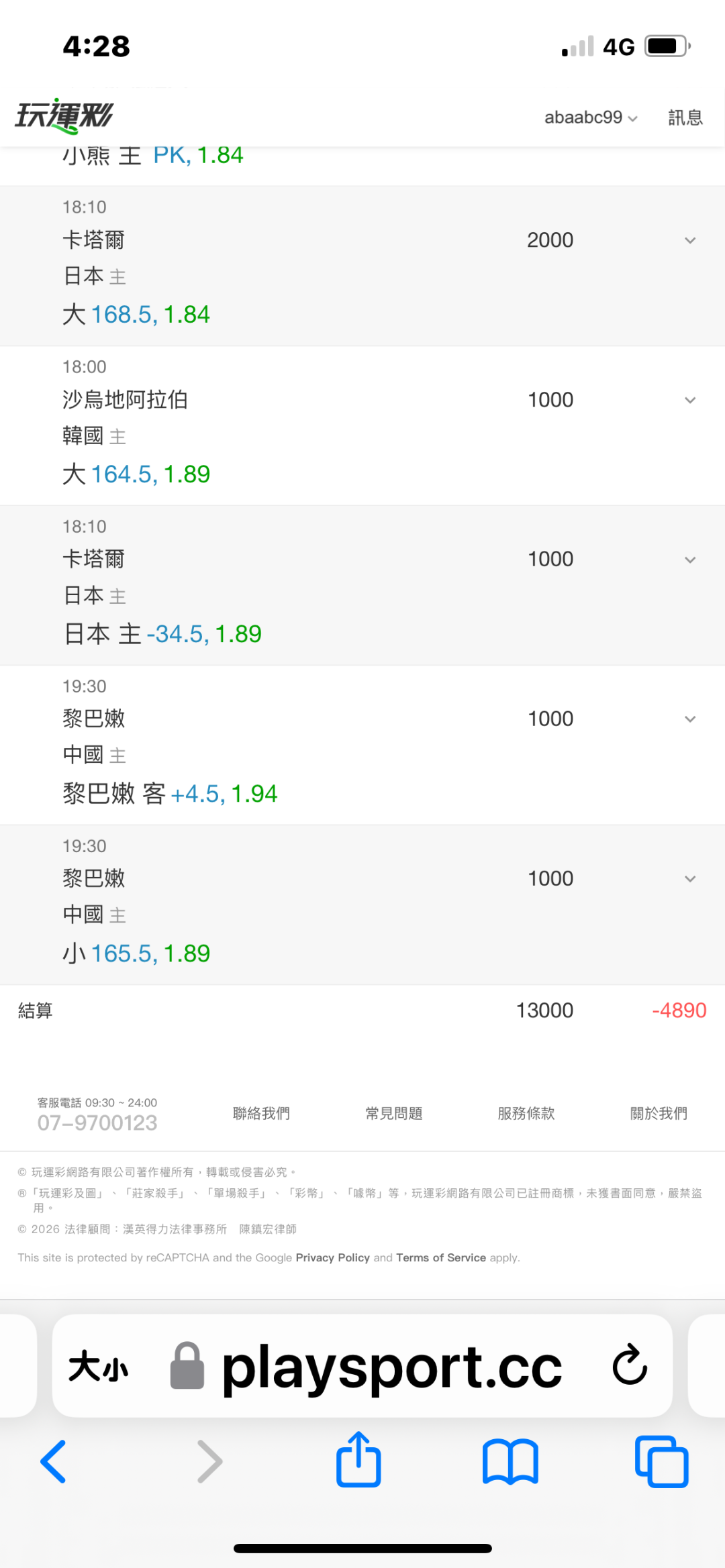Open 大小 page text size menu
Screen dimensions: 725x1568
pyautogui.click(x=98, y=1366)
